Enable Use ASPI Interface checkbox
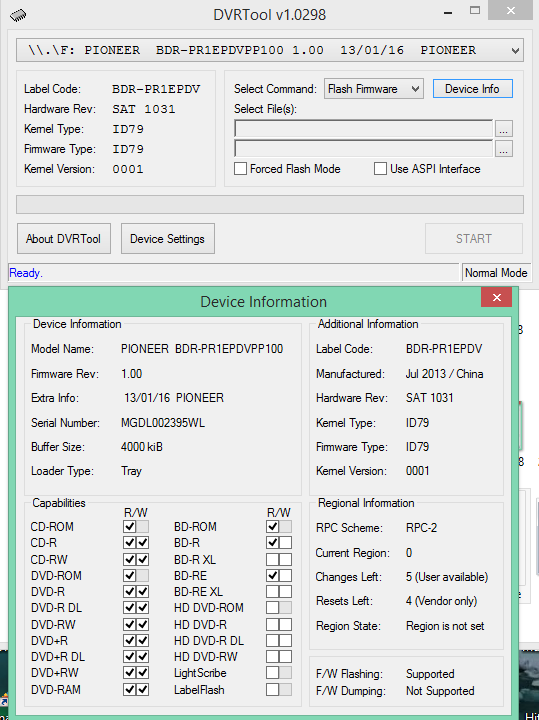 coord(380,169)
